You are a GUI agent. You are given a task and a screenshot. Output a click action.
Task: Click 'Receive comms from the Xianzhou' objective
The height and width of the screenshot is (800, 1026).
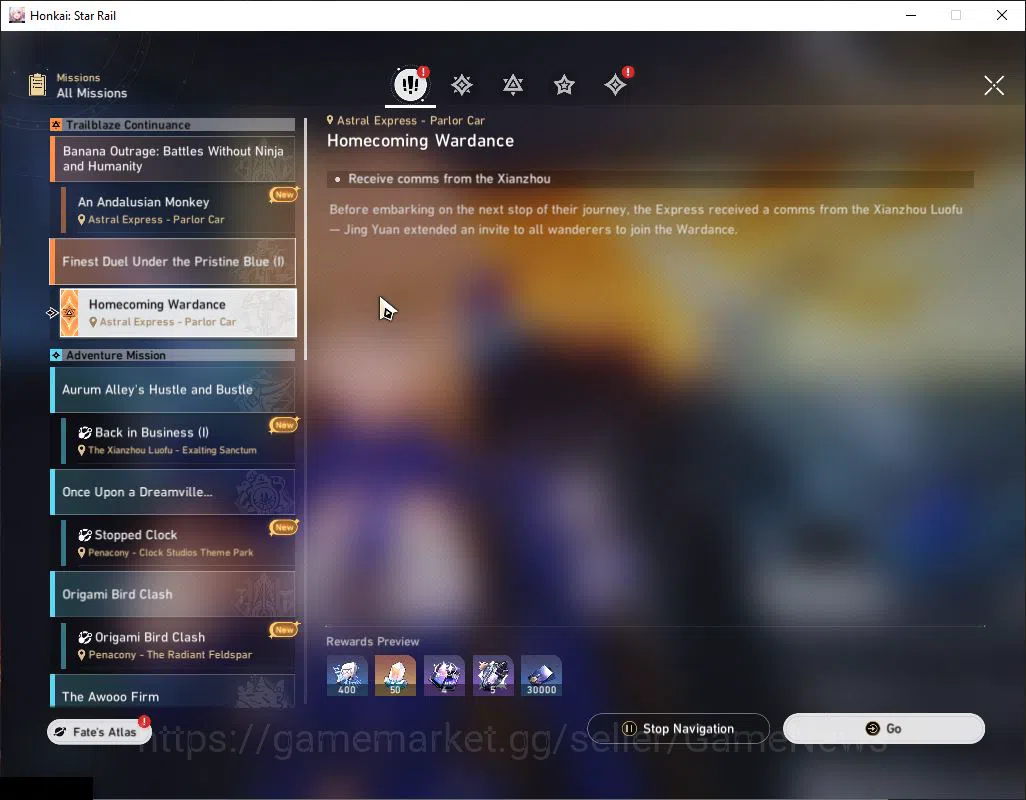coord(650,179)
